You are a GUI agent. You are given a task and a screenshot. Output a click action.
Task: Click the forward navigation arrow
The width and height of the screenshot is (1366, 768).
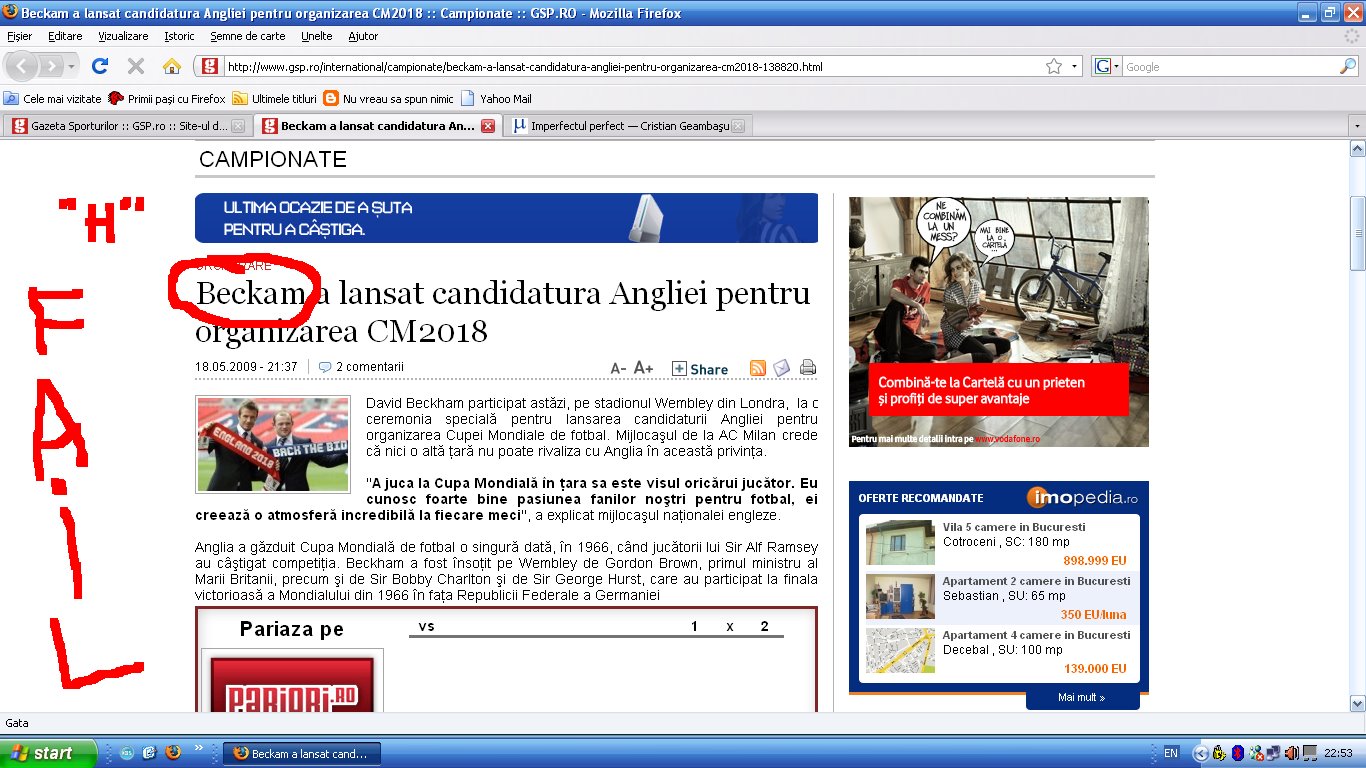52,67
